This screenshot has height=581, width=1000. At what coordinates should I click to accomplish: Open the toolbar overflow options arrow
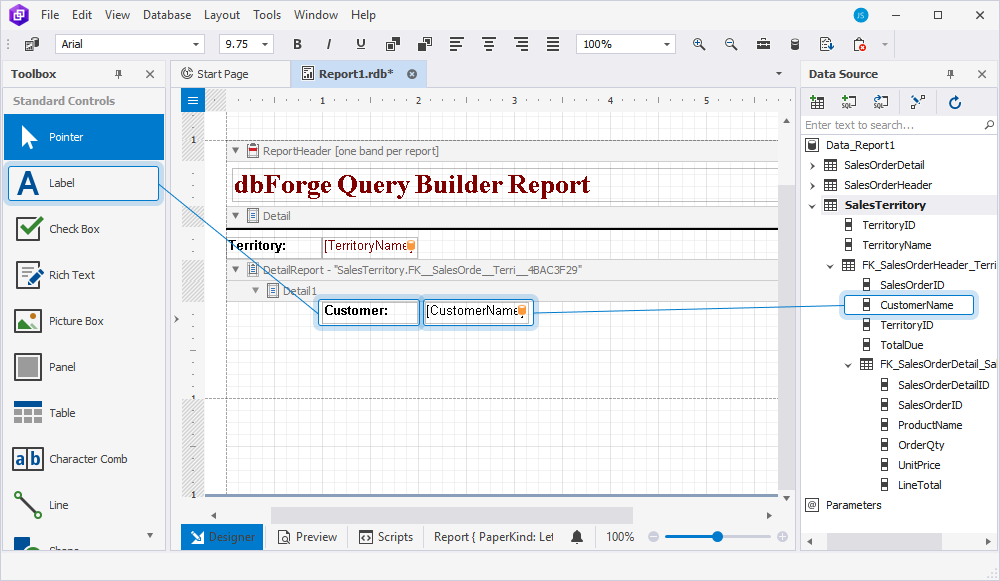coord(885,44)
